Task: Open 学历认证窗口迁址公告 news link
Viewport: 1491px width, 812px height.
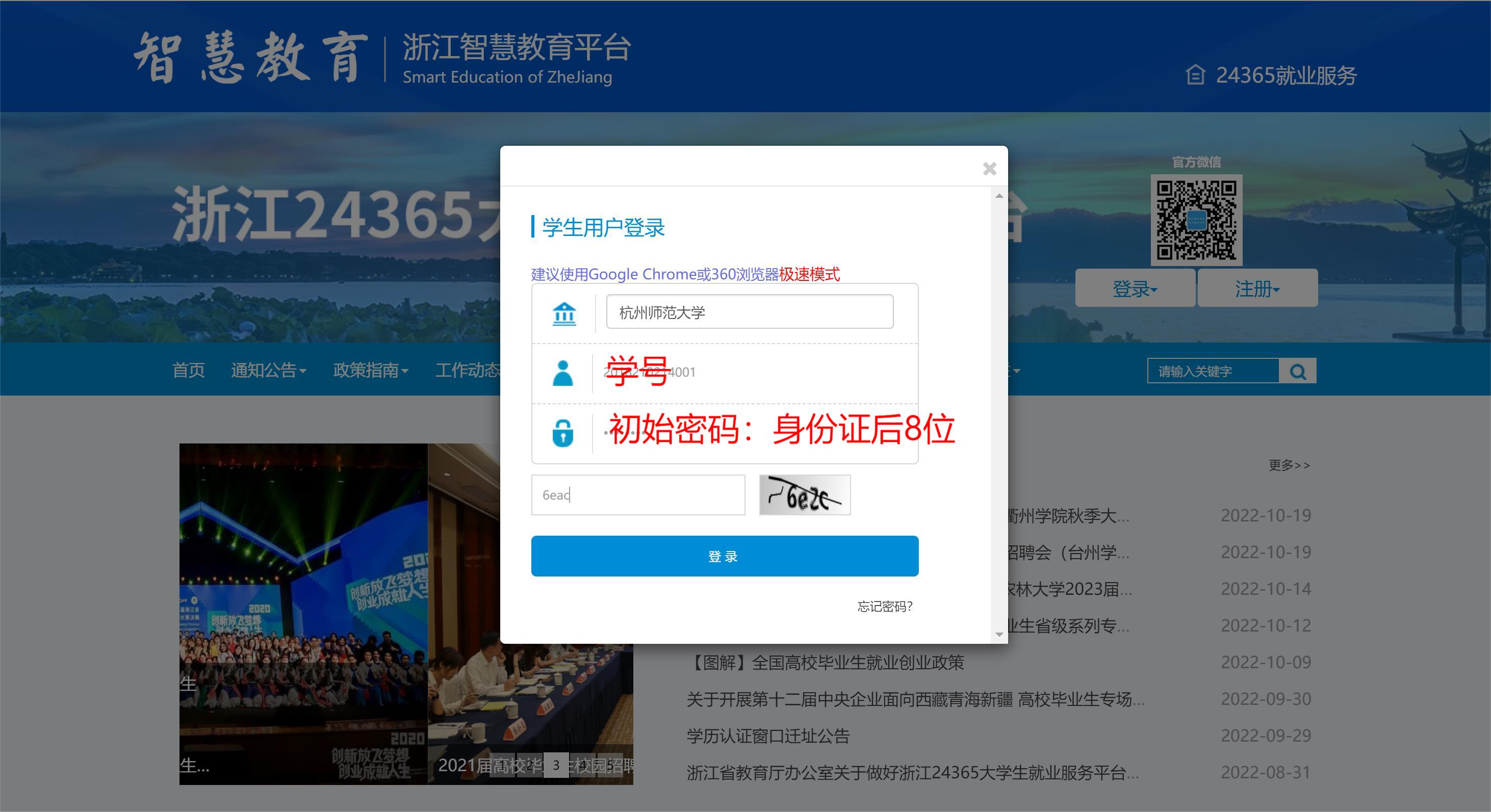Action: pos(767,736)
